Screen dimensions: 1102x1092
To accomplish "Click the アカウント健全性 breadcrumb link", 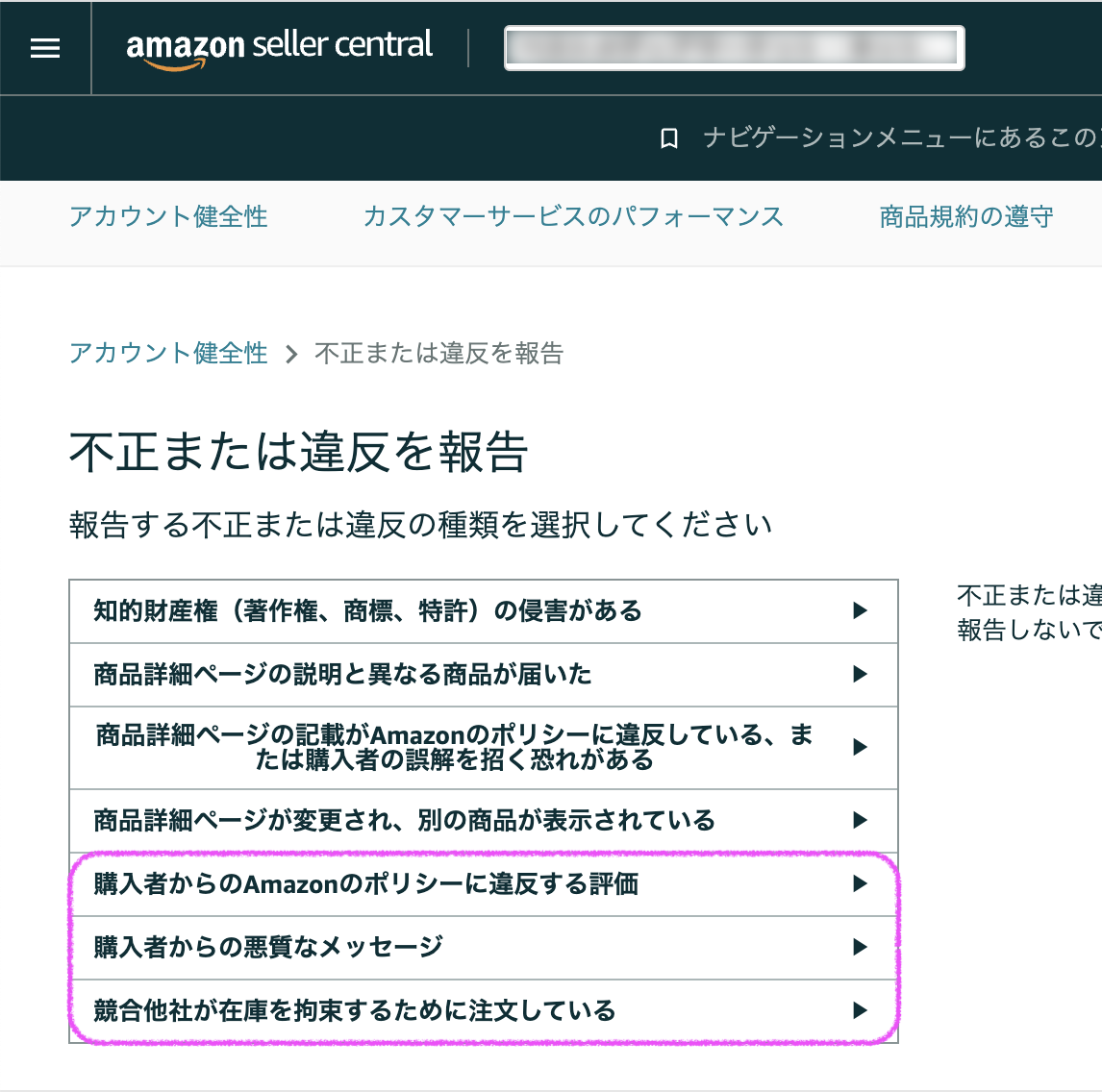I will point(168,353).
